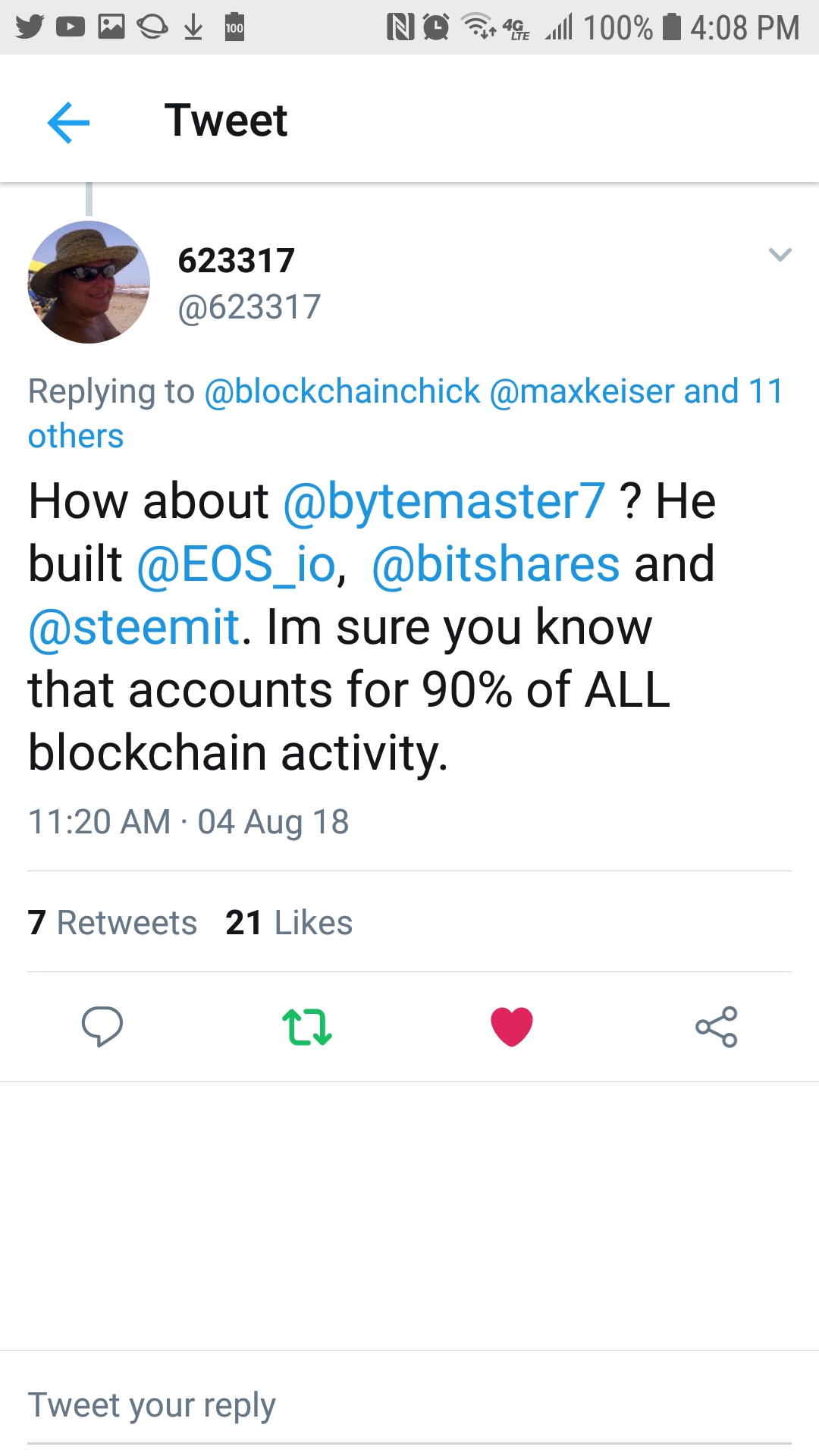This screenshot has width=819, height=1456.
Task: Open the tweet options chevron menu
Action: pyautogui.click(x=780, y=255)
